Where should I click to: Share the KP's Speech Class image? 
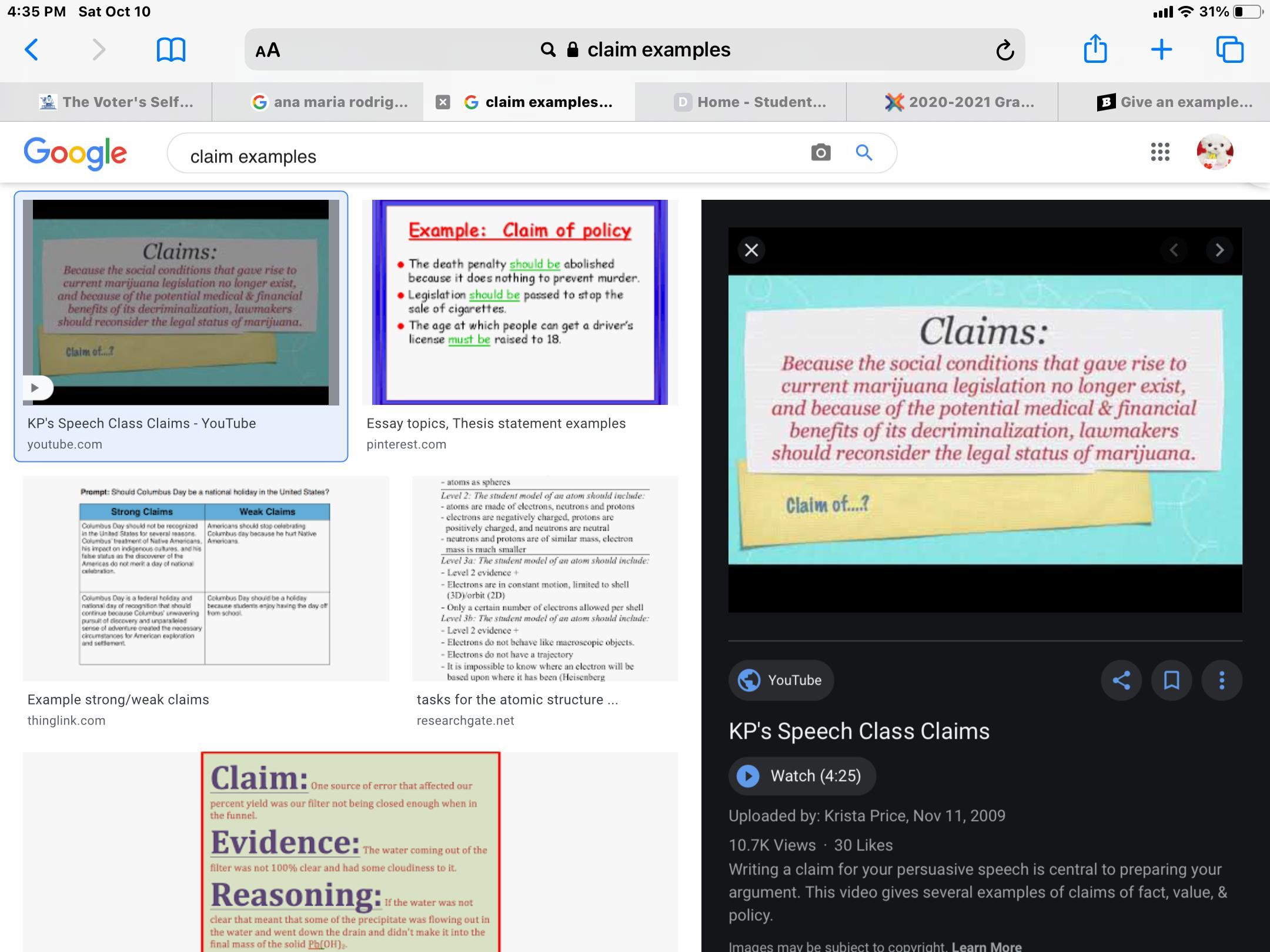[1121, 680]
